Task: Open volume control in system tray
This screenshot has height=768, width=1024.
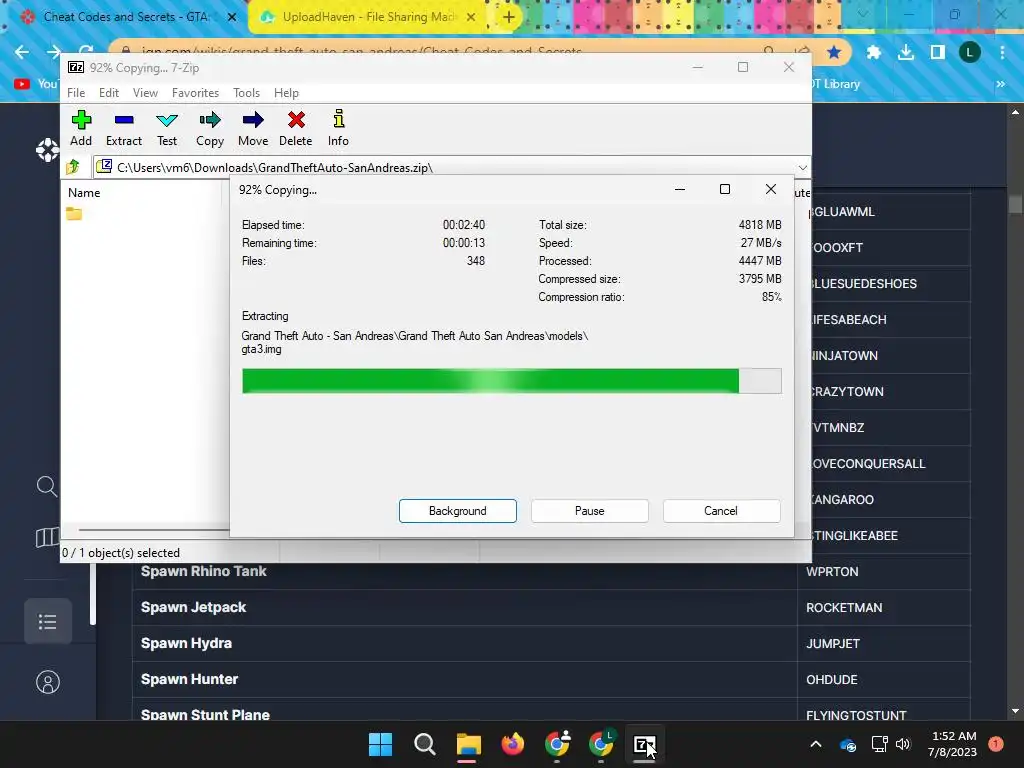Action: [903, 744]
